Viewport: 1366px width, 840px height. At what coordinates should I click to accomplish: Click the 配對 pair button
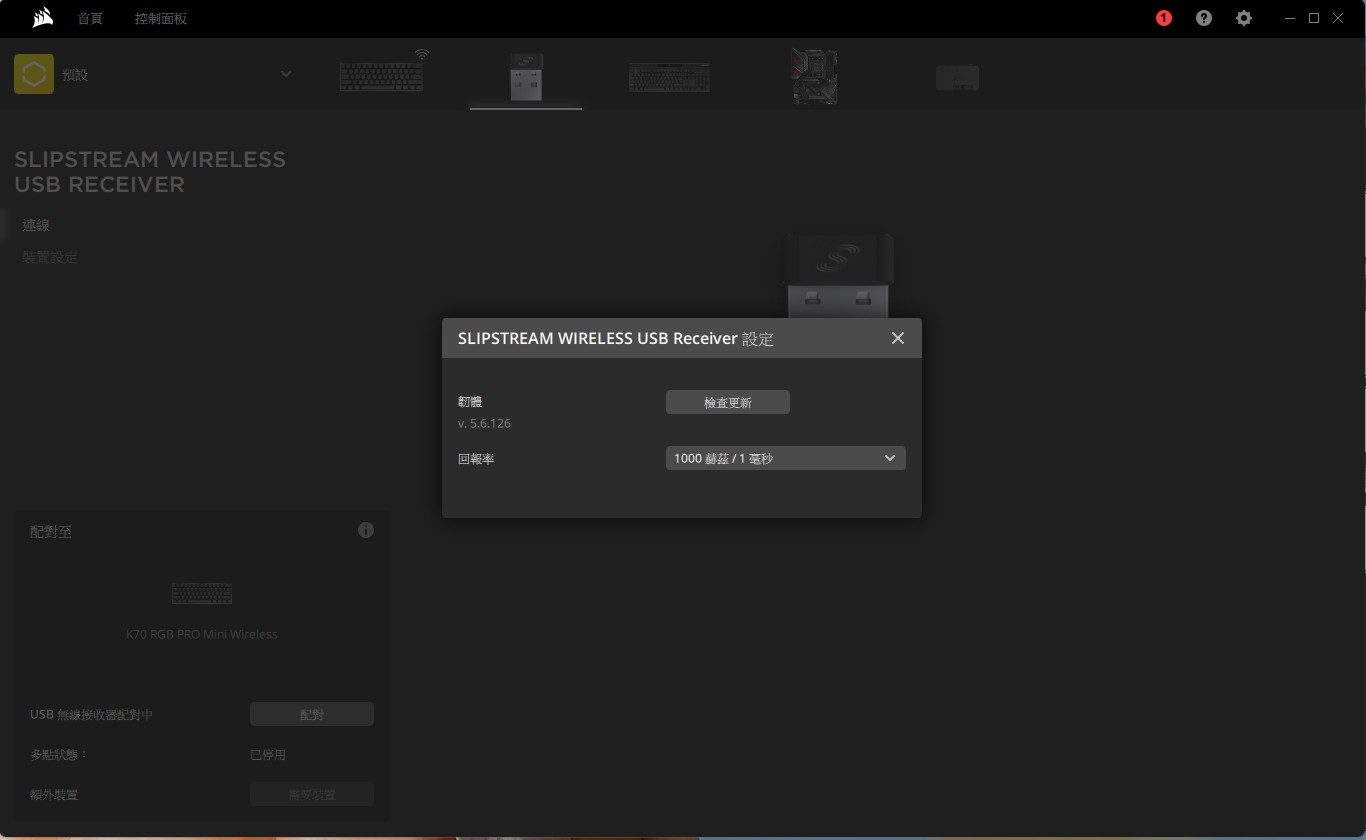(312, 714)
